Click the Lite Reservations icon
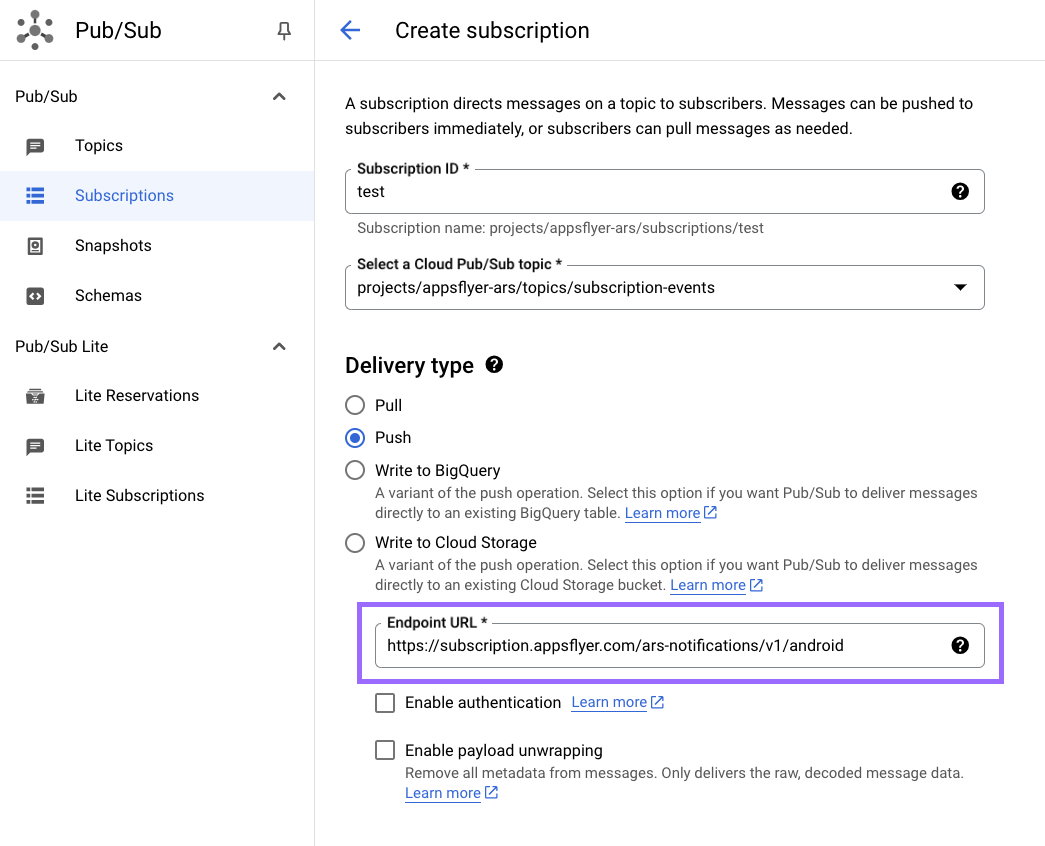Screen dimensions: 1045x846 (35, 396)
